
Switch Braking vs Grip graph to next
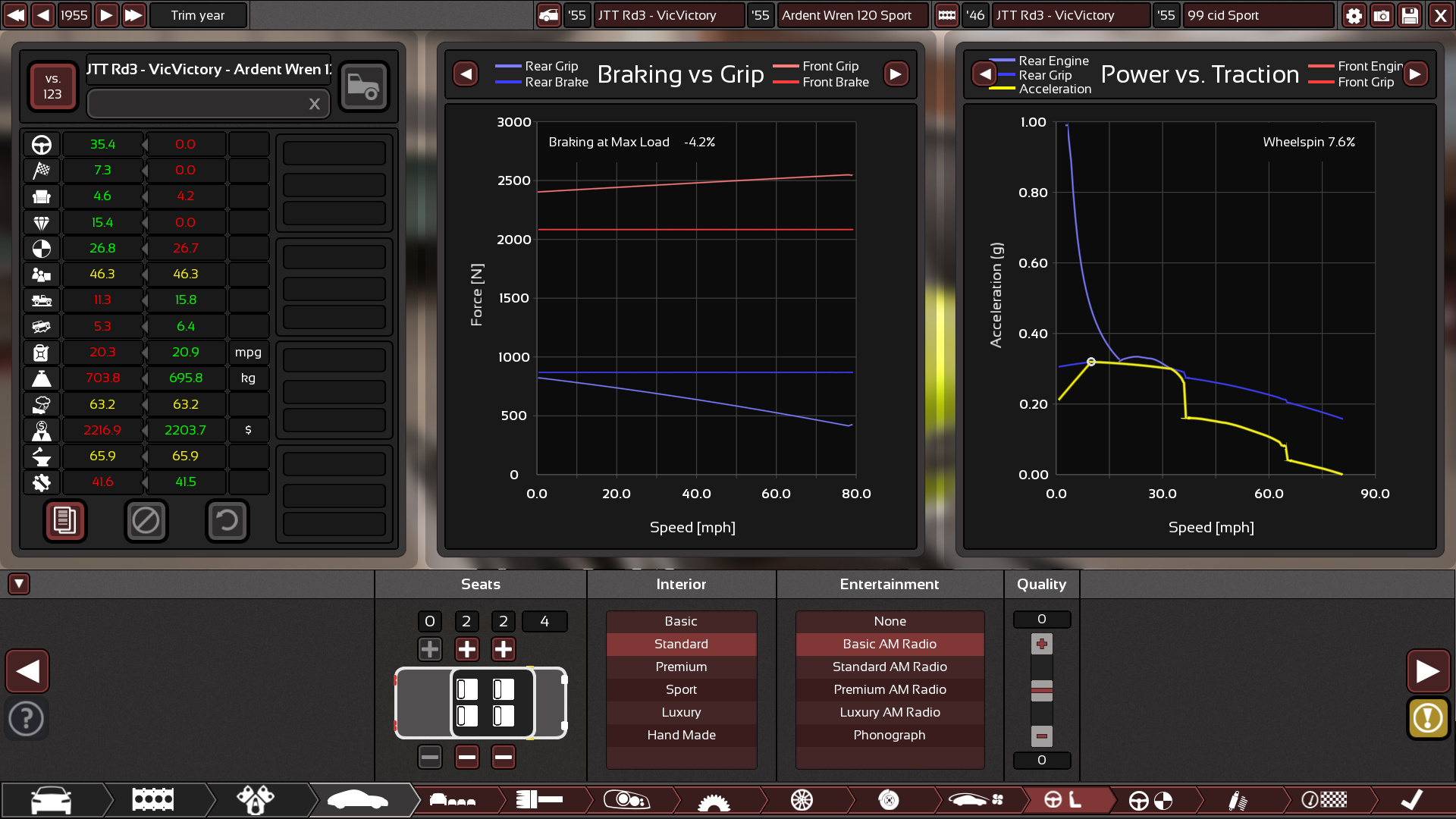coord(896,74)
